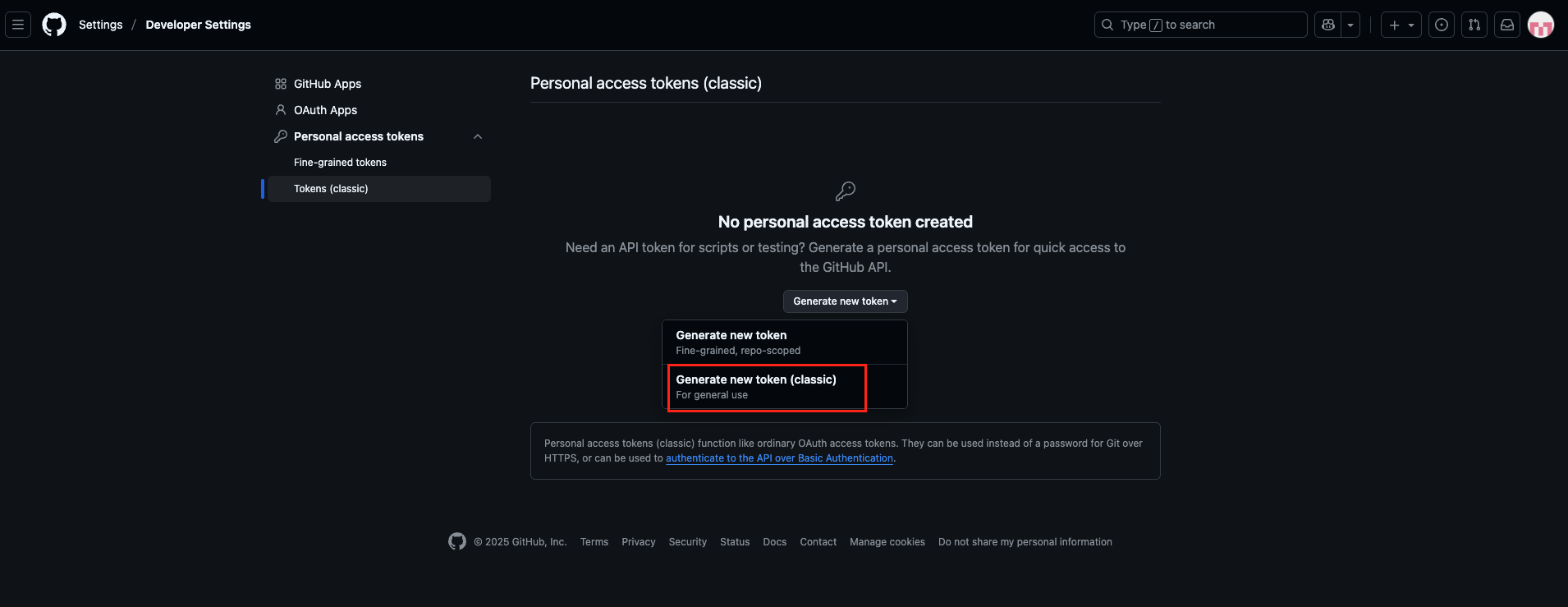Click the GitHub logo homepage icon
Screen dimensions: 1568x607
tap(54, 25)
